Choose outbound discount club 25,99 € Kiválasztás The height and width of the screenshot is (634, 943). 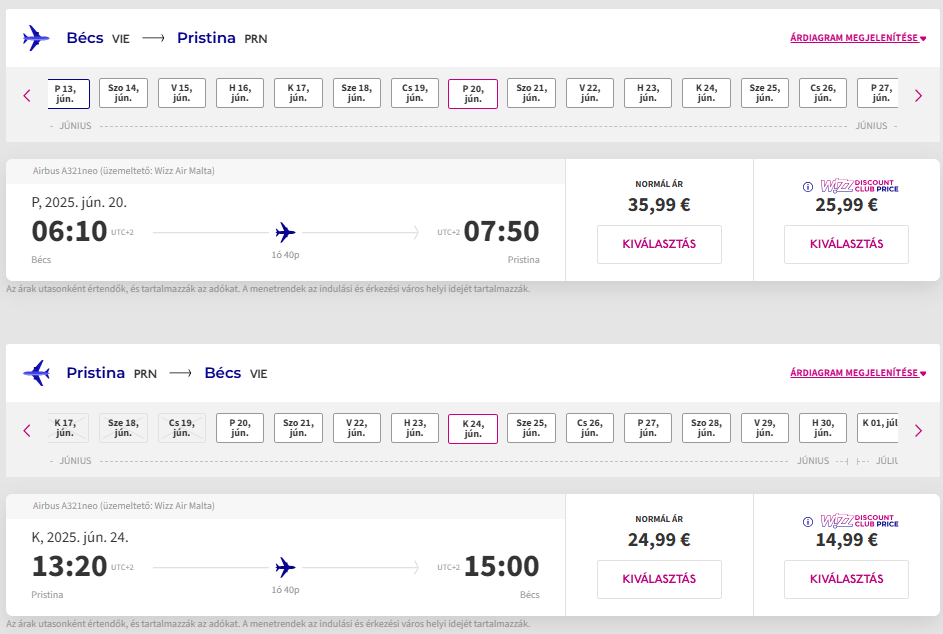[846, 244]
